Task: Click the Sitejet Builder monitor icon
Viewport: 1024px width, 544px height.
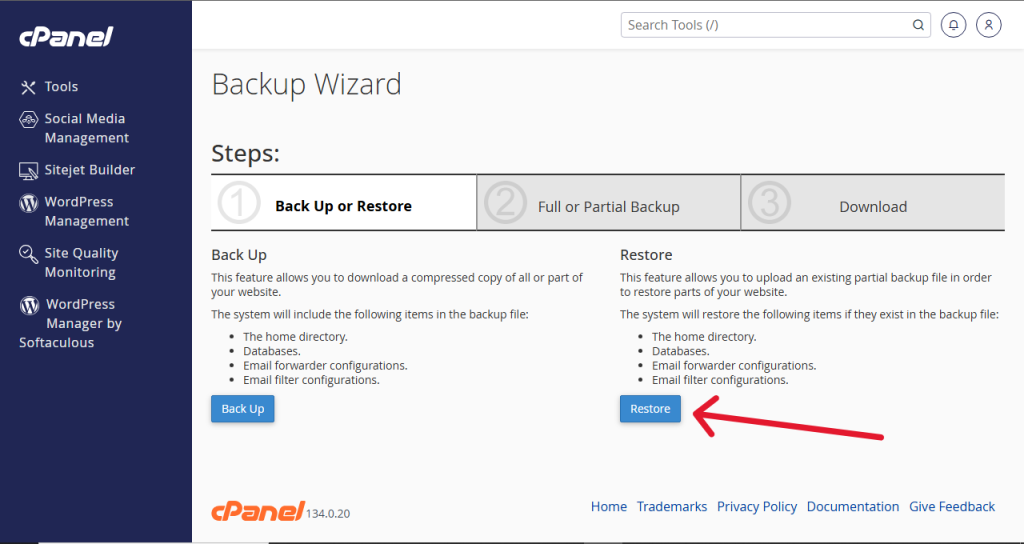Action: point(28,170)
